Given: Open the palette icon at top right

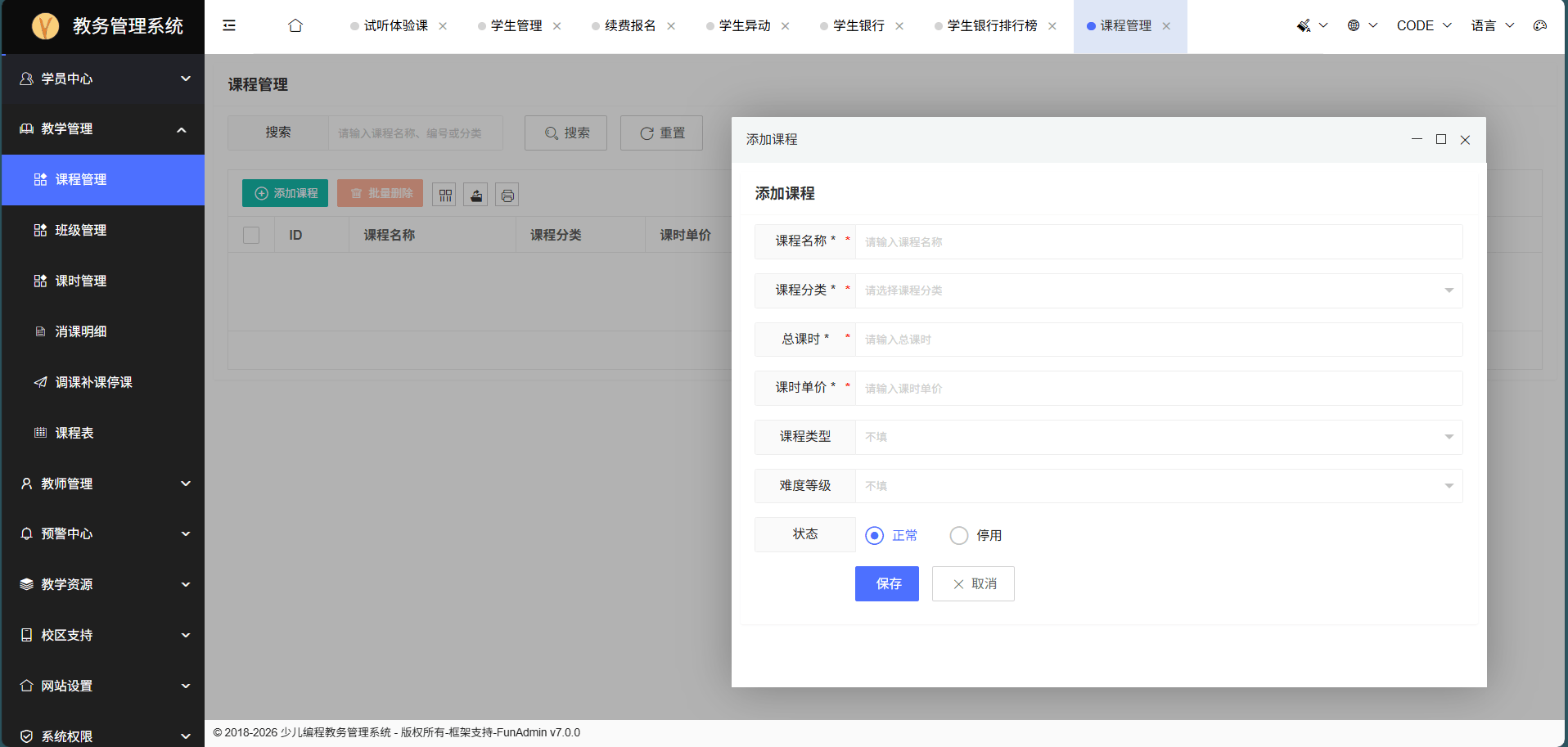Looking at the screenshot, I should [1540, 25].
